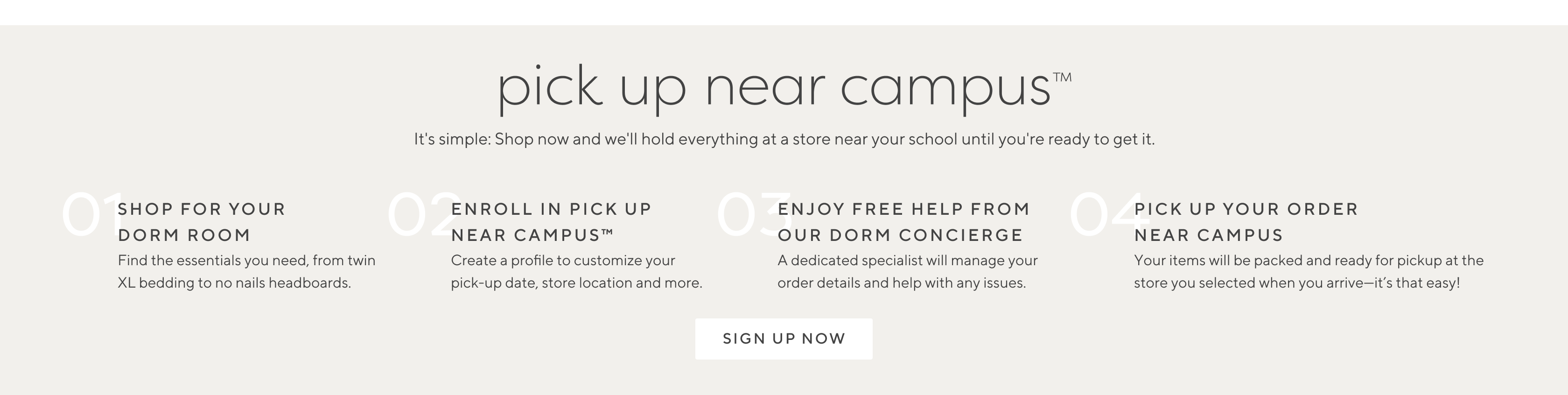Click the 'Find the essentials you need' description
This screenshot has width=1568, height=395.
[246, 261]
